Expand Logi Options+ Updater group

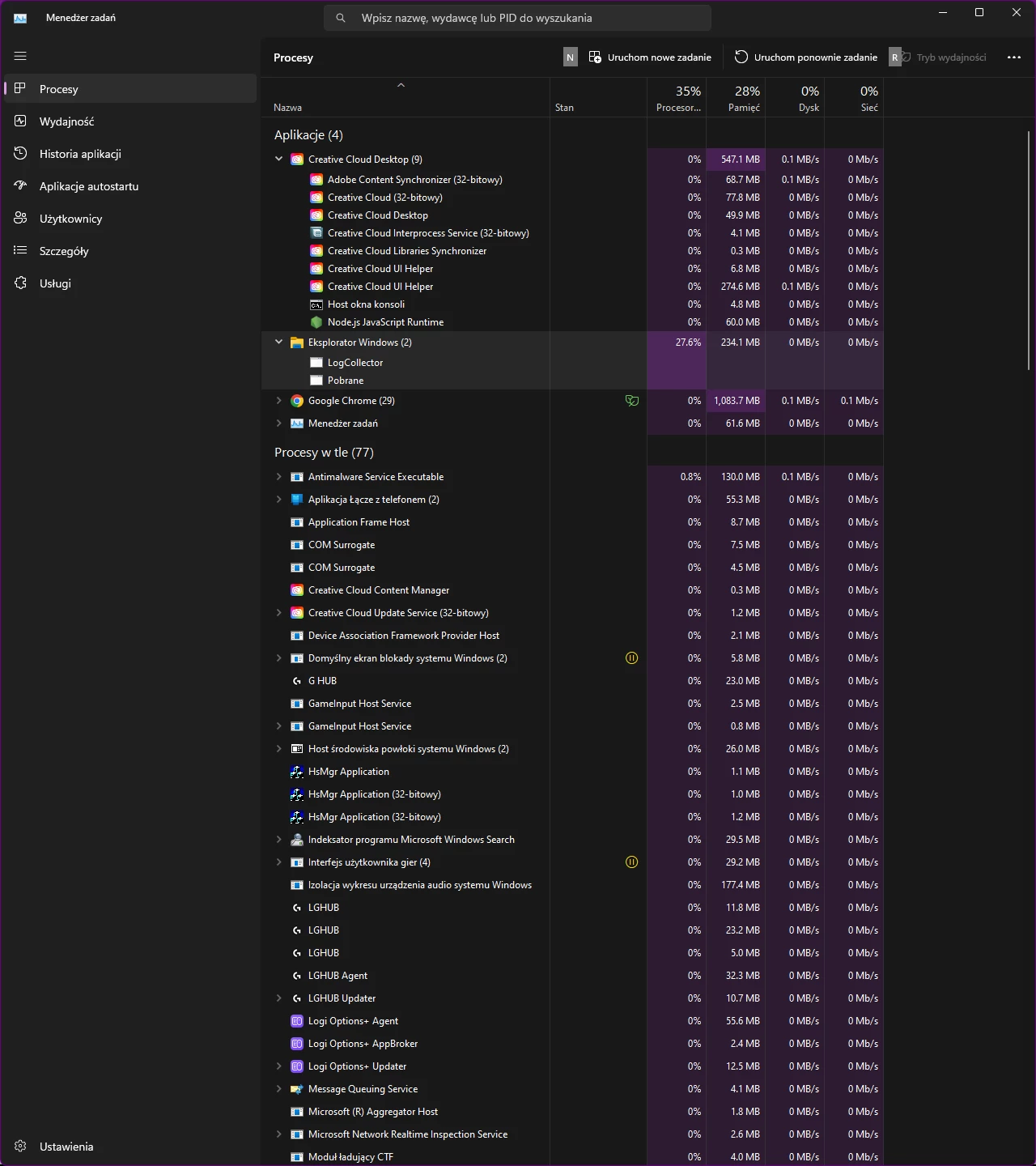tap(279, 1066)
